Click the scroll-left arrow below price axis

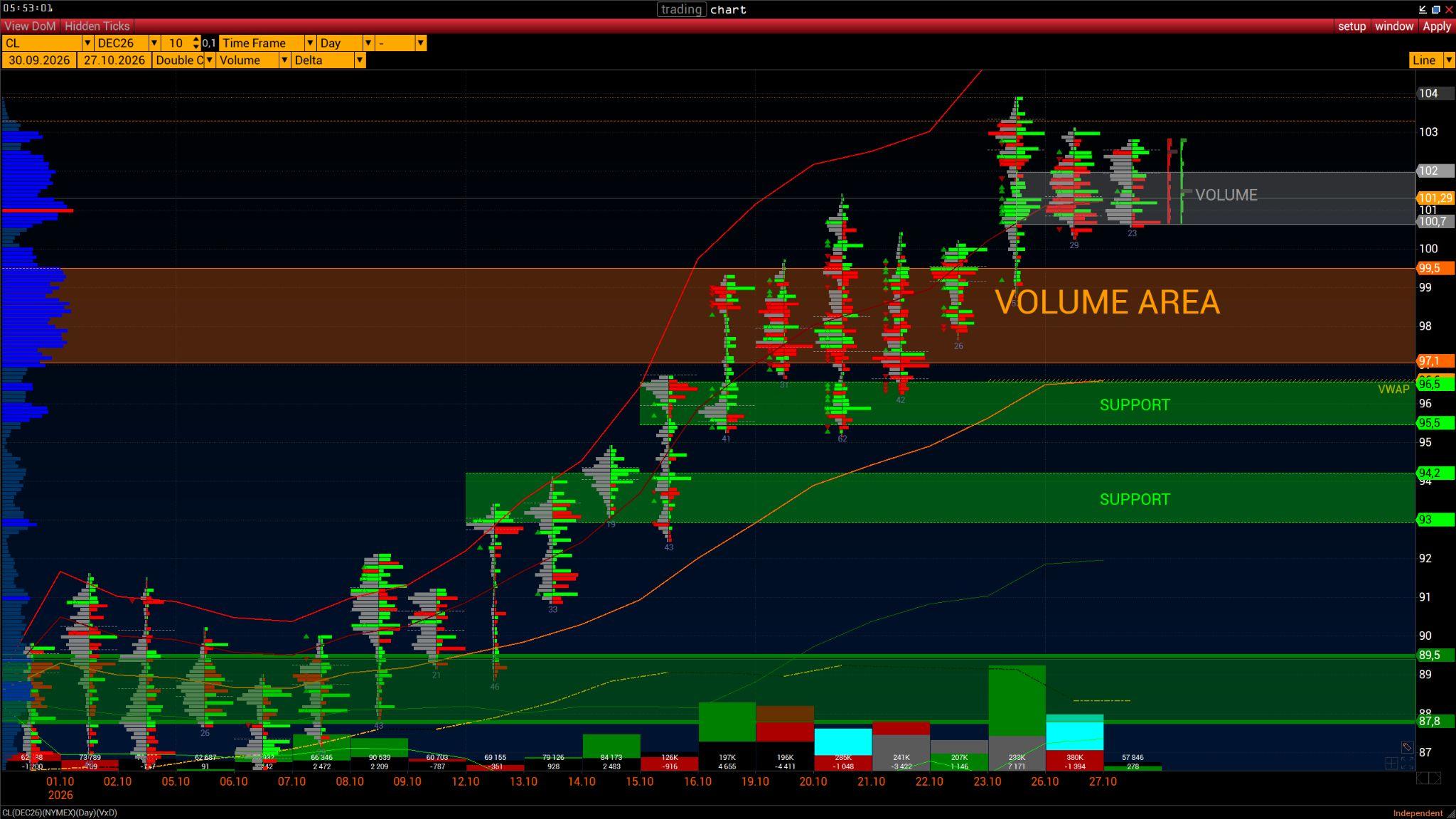click(1422, 778)
